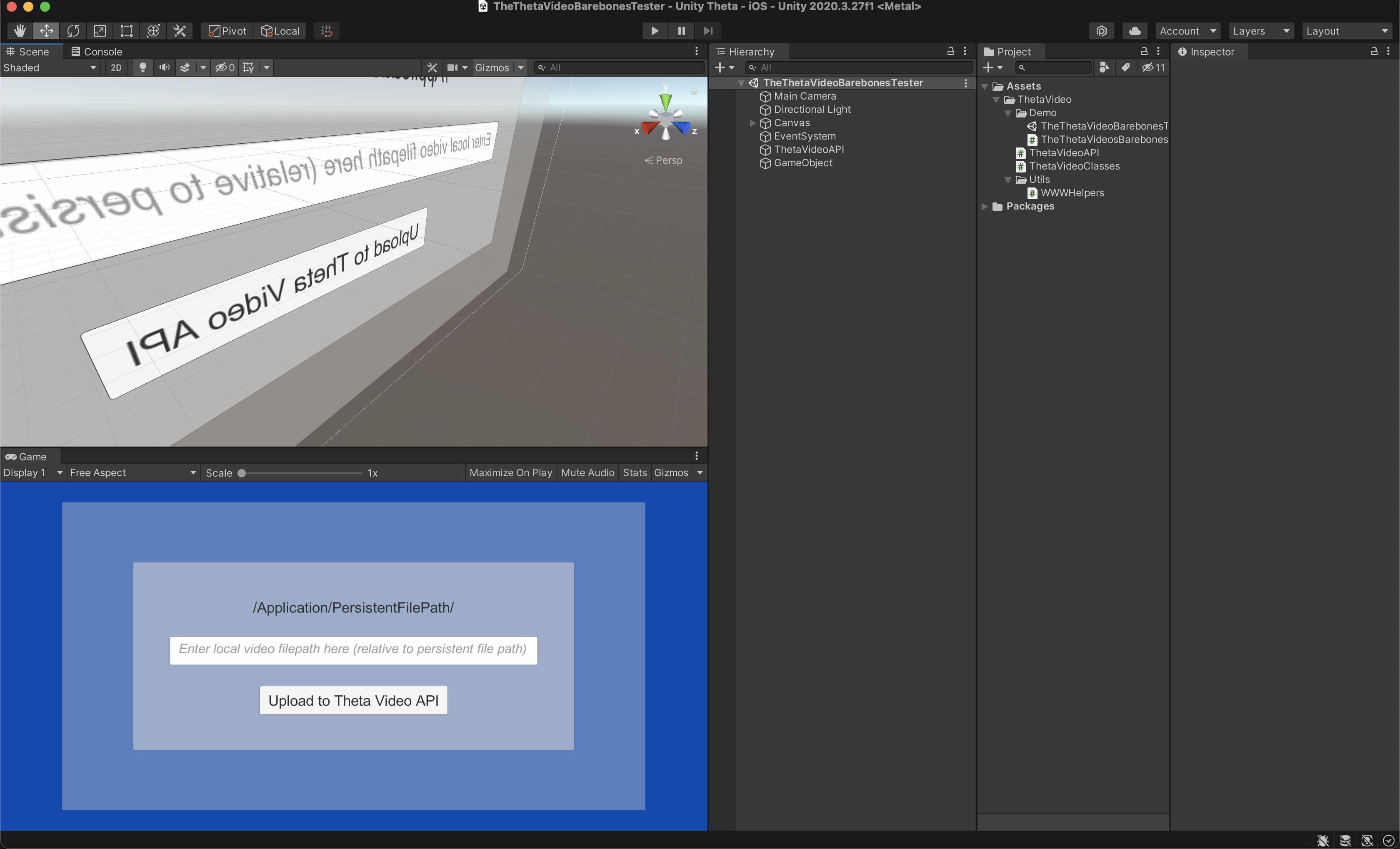The width and height of the screenshot is (1400, 849).
Task: Click Maximize On Play button
Action: pyautogui.click(x=510, y=472)
